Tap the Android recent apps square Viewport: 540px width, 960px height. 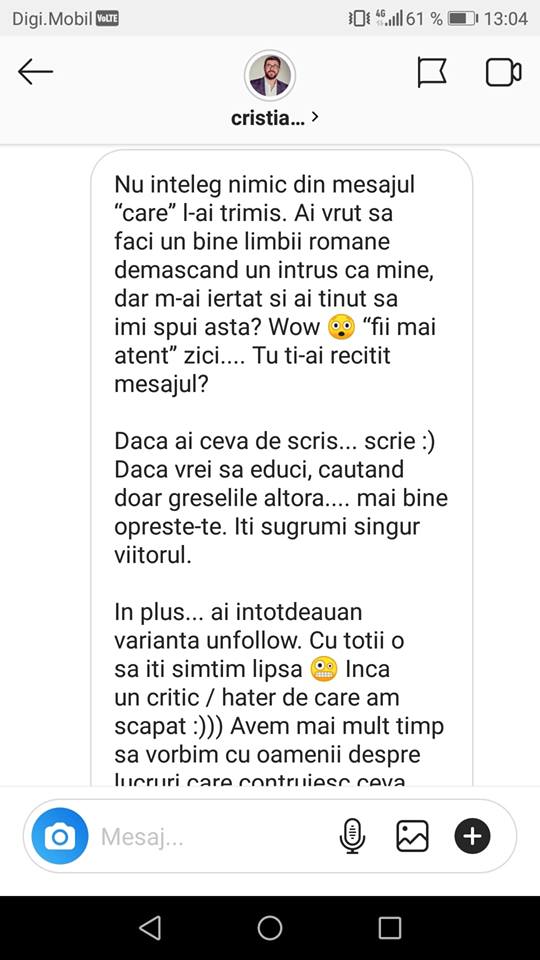coord(390,928)
